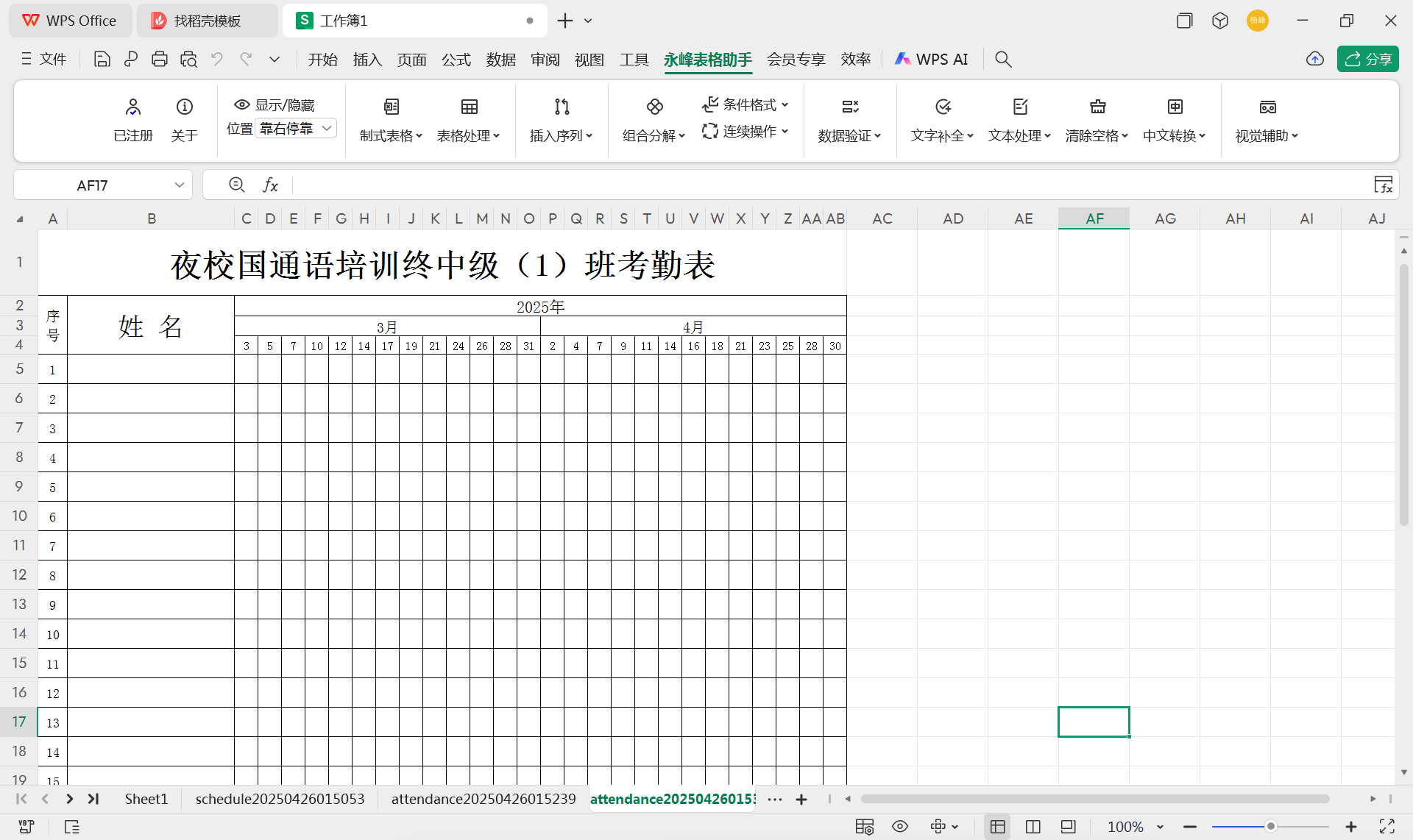Select the 组合分解 tool
Image resolution: width=1413 pixels, height=840 pixels.
[x=652, y=120]
